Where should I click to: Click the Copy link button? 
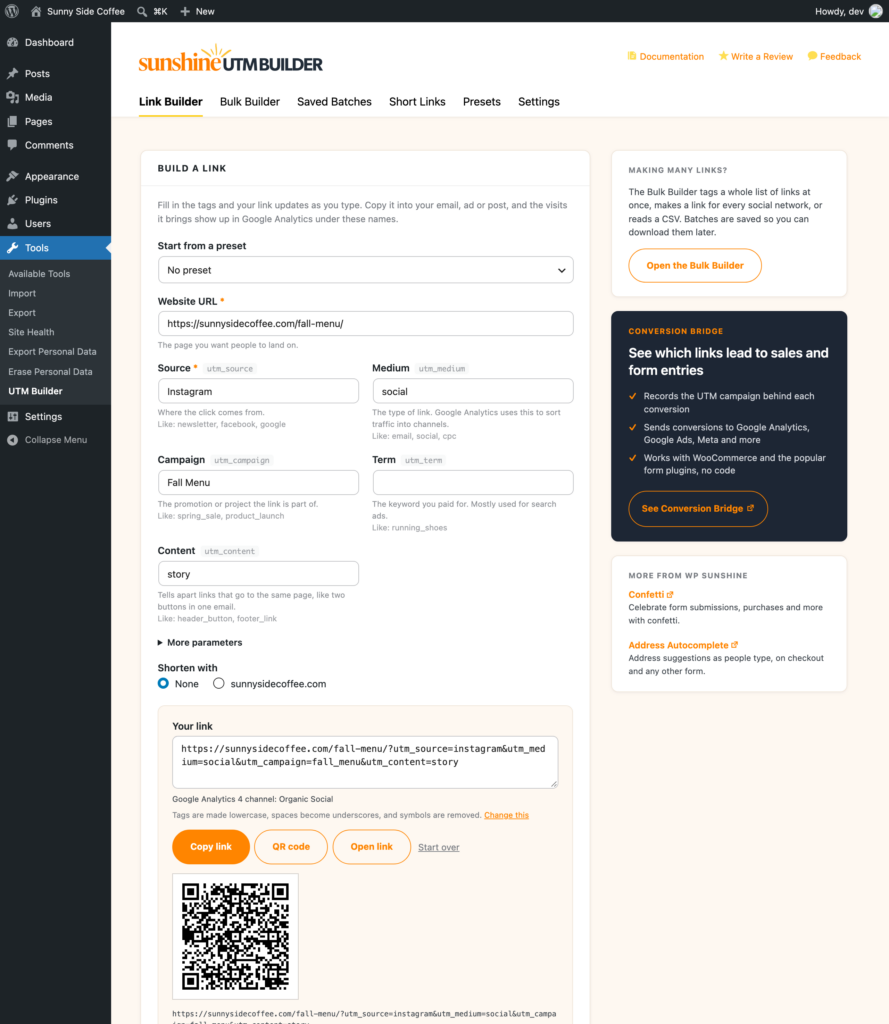(211, 847)
